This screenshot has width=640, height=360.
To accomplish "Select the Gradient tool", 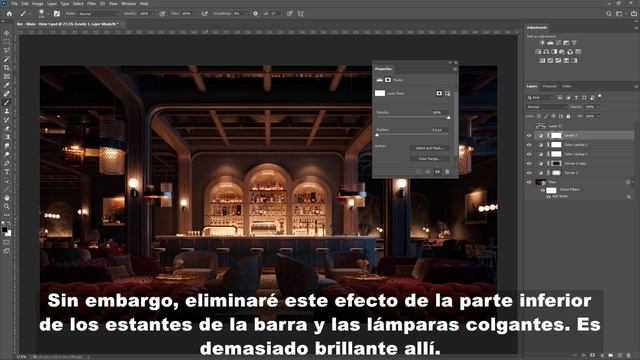I will click(7, 137).
